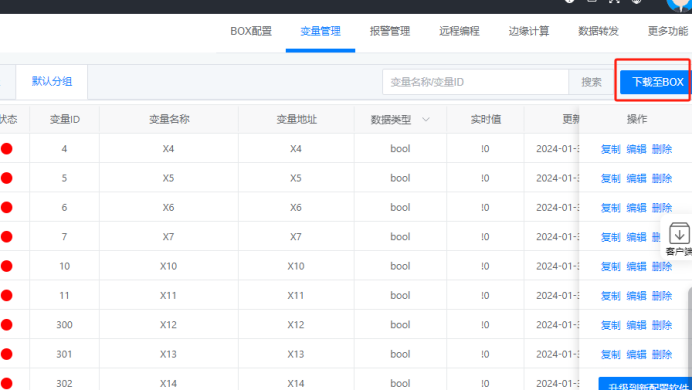Viewport: 693px width, 391px height.
Task: Click 编辑 in the X5 row
Action: [x=636, y=178]
